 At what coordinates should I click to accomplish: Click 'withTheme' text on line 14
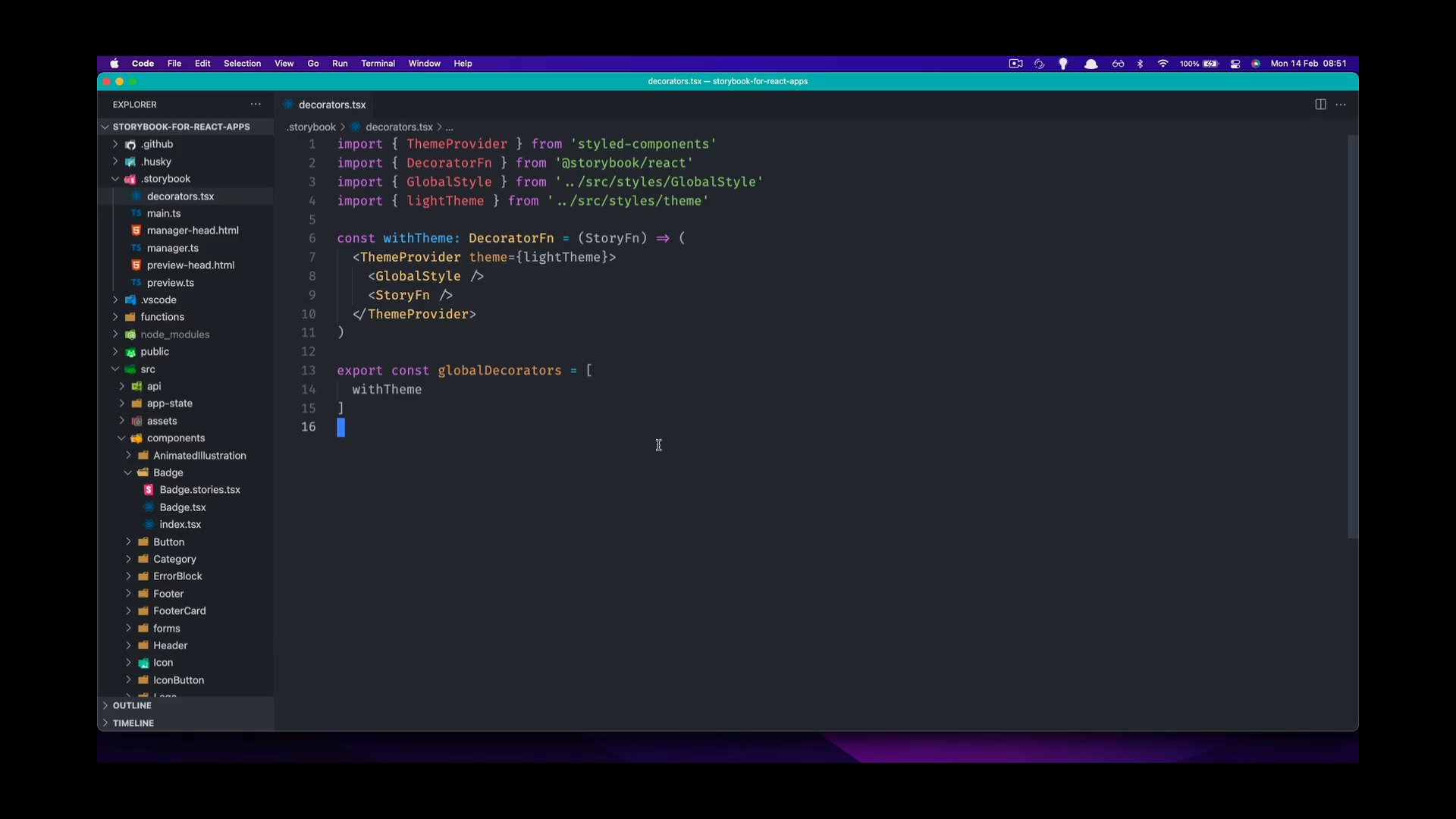pos(387,390)
